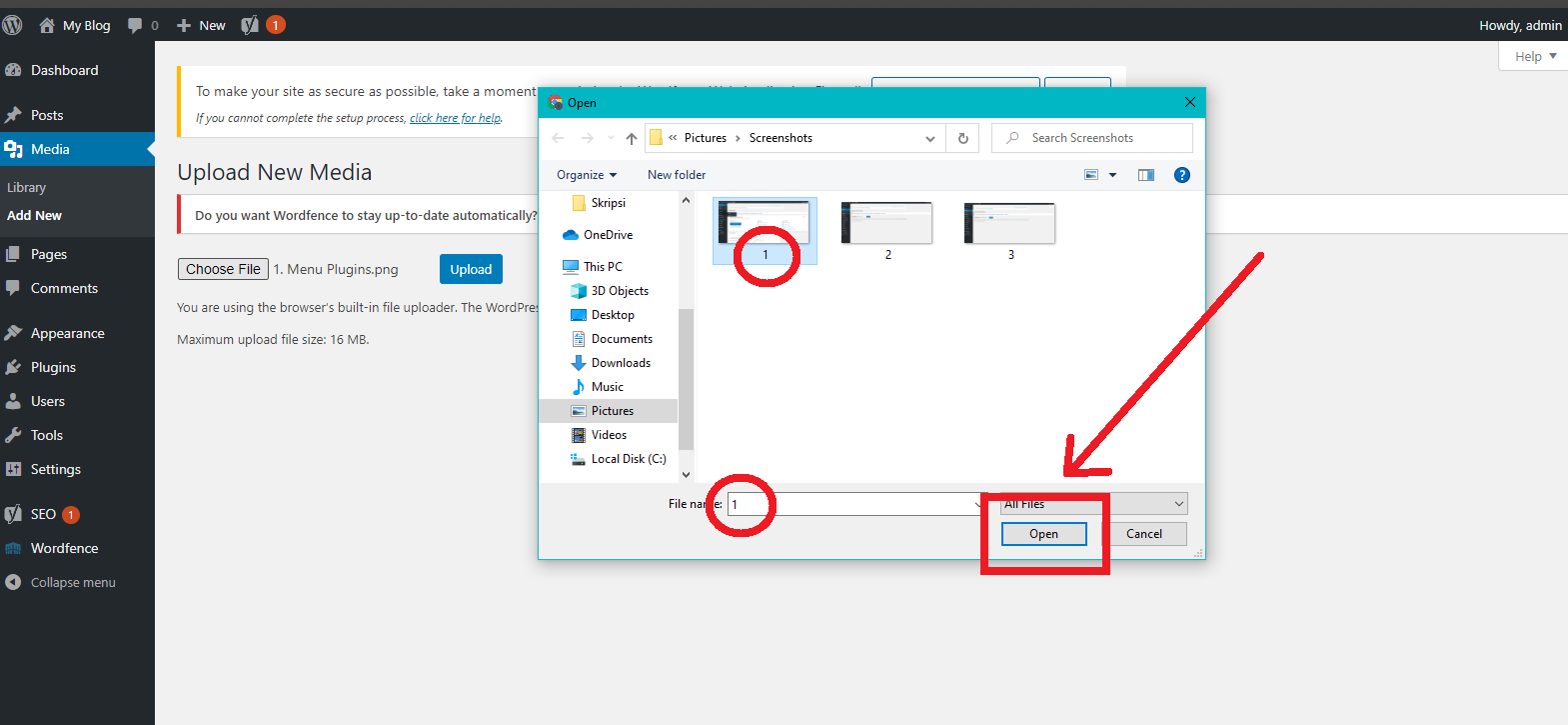Toggle the preview pane icon
1568x725 pixels.
pyautogui.click(x=1146, y=175)
